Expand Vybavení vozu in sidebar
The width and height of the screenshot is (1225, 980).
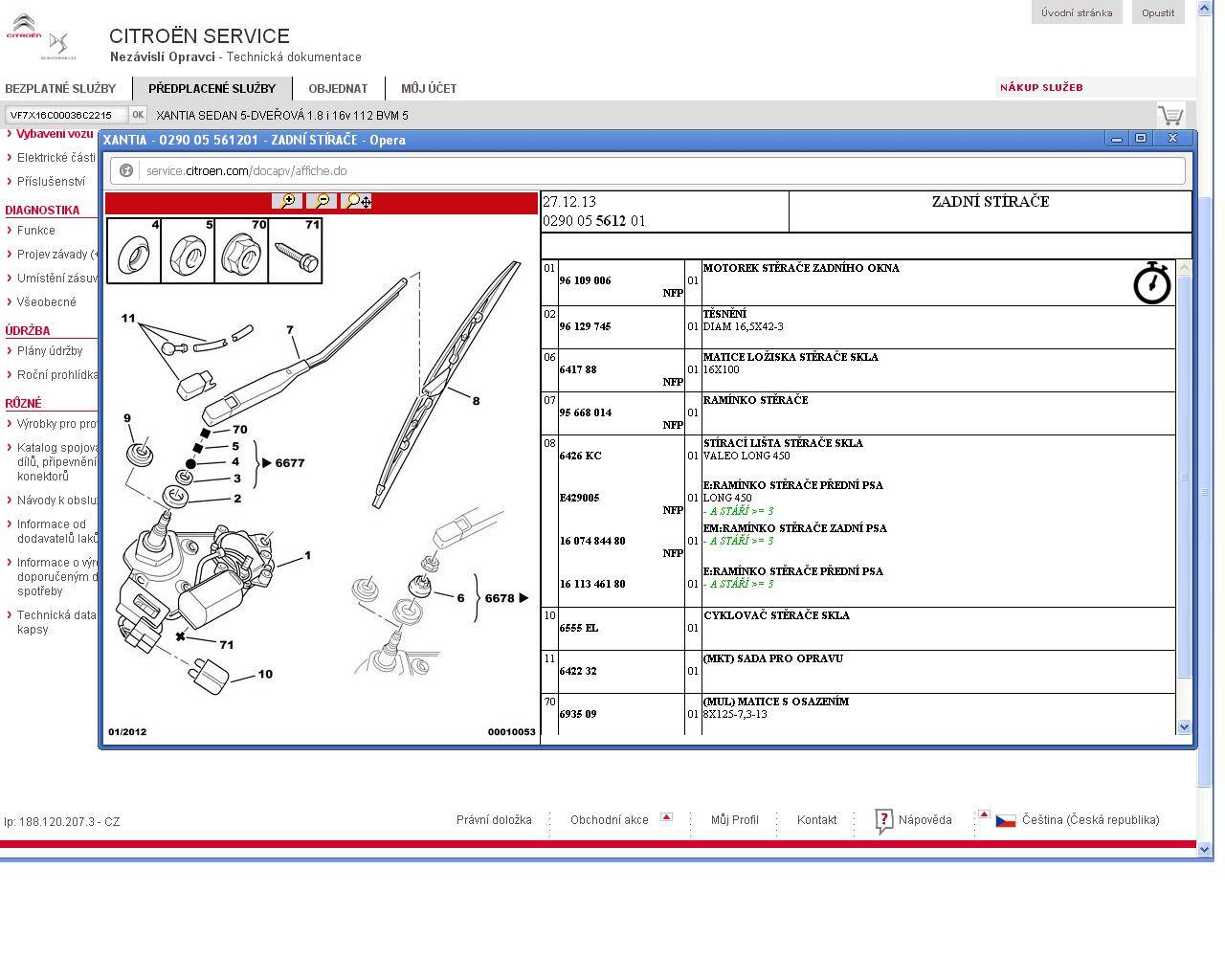point(54,134)
